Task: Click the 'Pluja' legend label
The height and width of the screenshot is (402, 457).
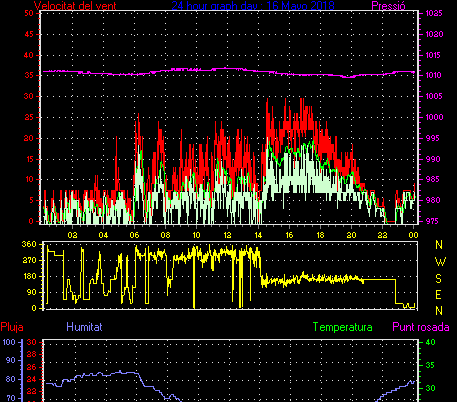Action: [12, 327]
